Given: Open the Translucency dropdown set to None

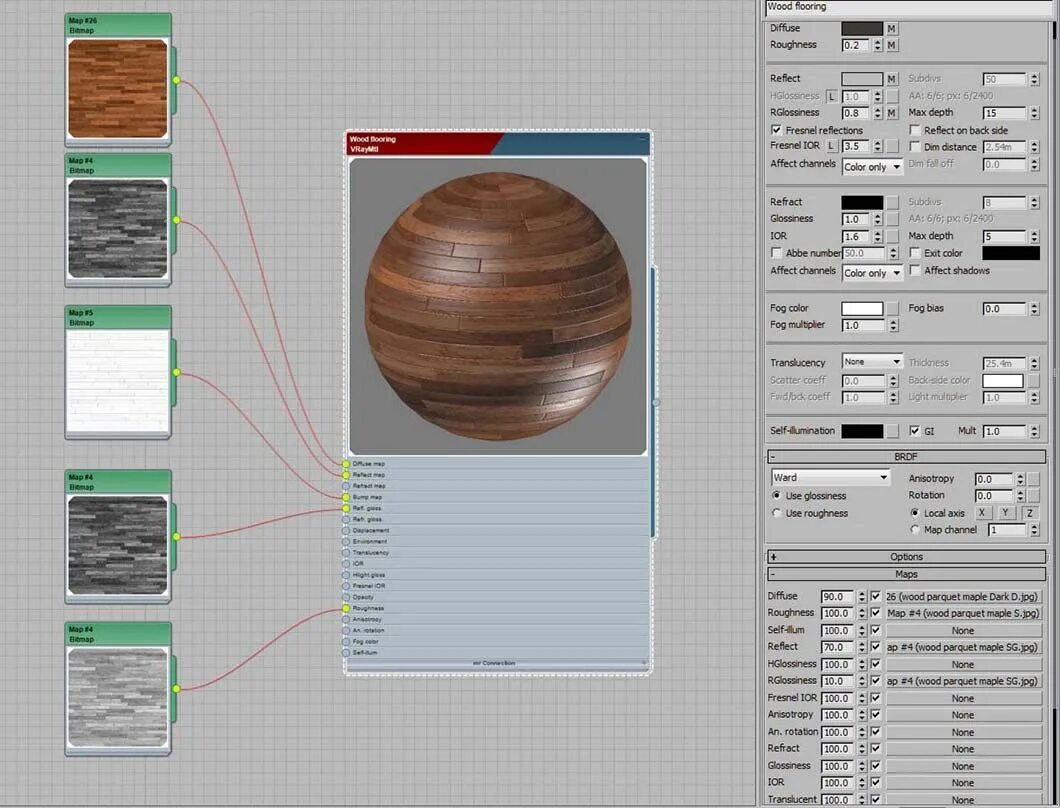Looking at the screenshot, I should click(872, 362).
